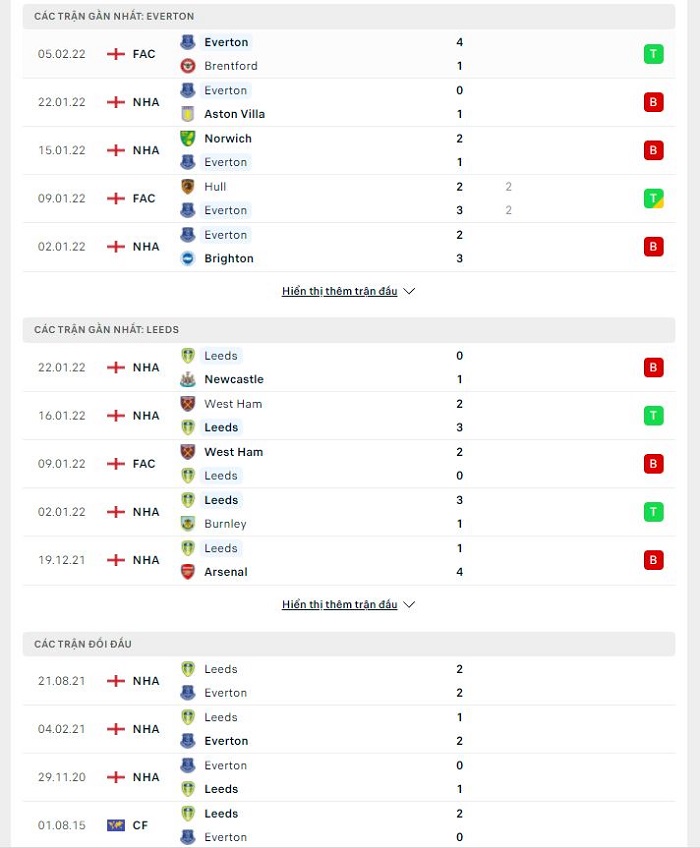Click the CF competition flag icon on 01.08.15
700x848 pixels.
pyautogui.click(x=116, y=825)
